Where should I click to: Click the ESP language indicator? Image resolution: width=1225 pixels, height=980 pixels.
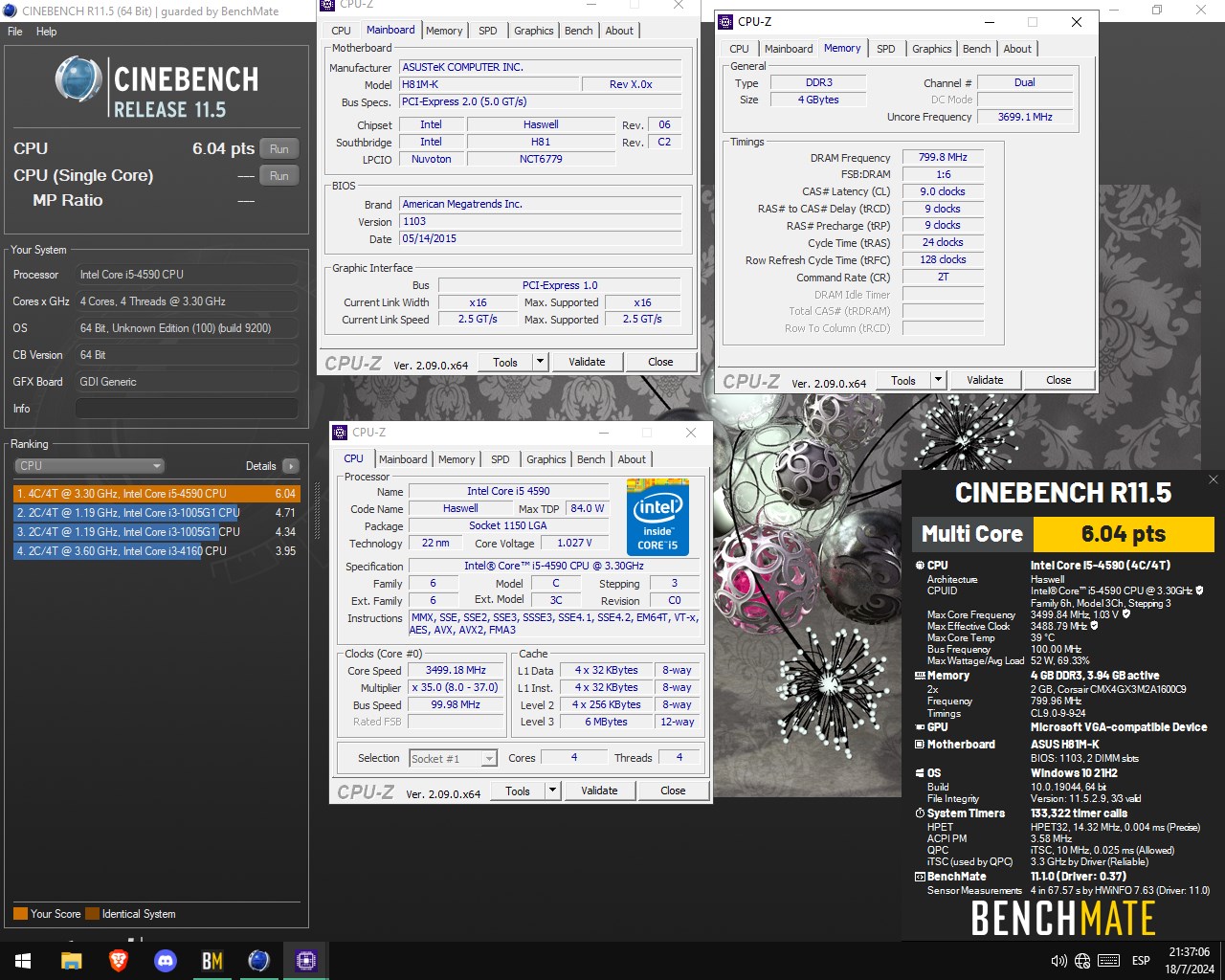(x=1141, y=961)
